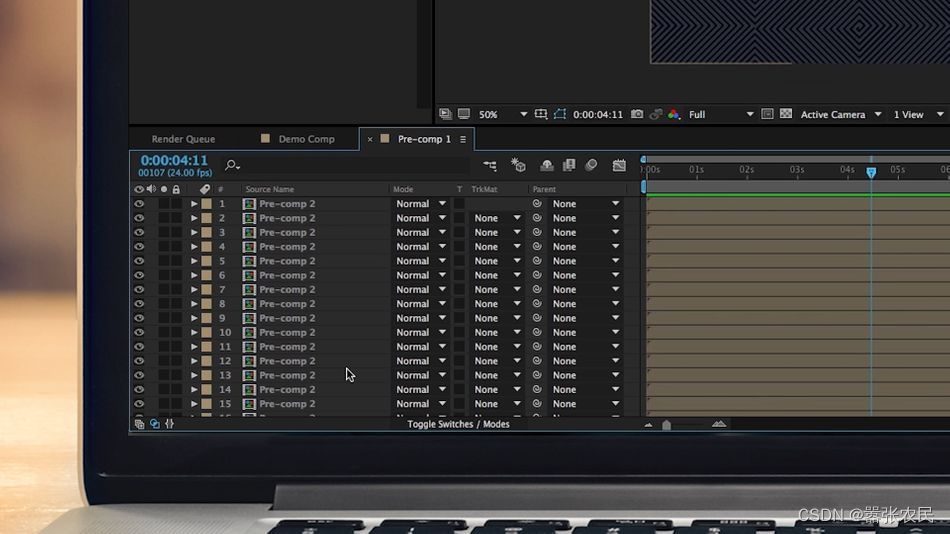
Task: Expand layer 1 properties triangle
Action: pos(194,204)
